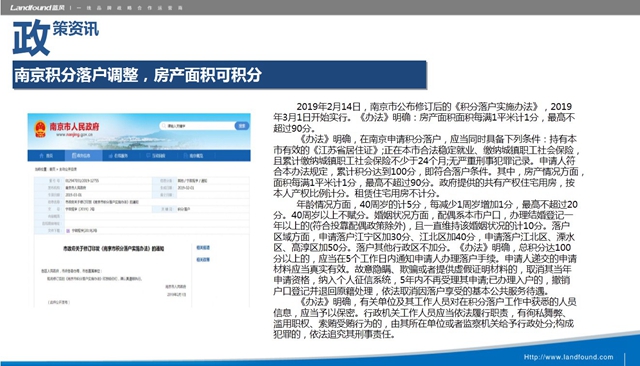The height and width of the screenshot is (366, 640).
Task: Click the breadcrumb home link under navigation
Action: tap(52, 169)
